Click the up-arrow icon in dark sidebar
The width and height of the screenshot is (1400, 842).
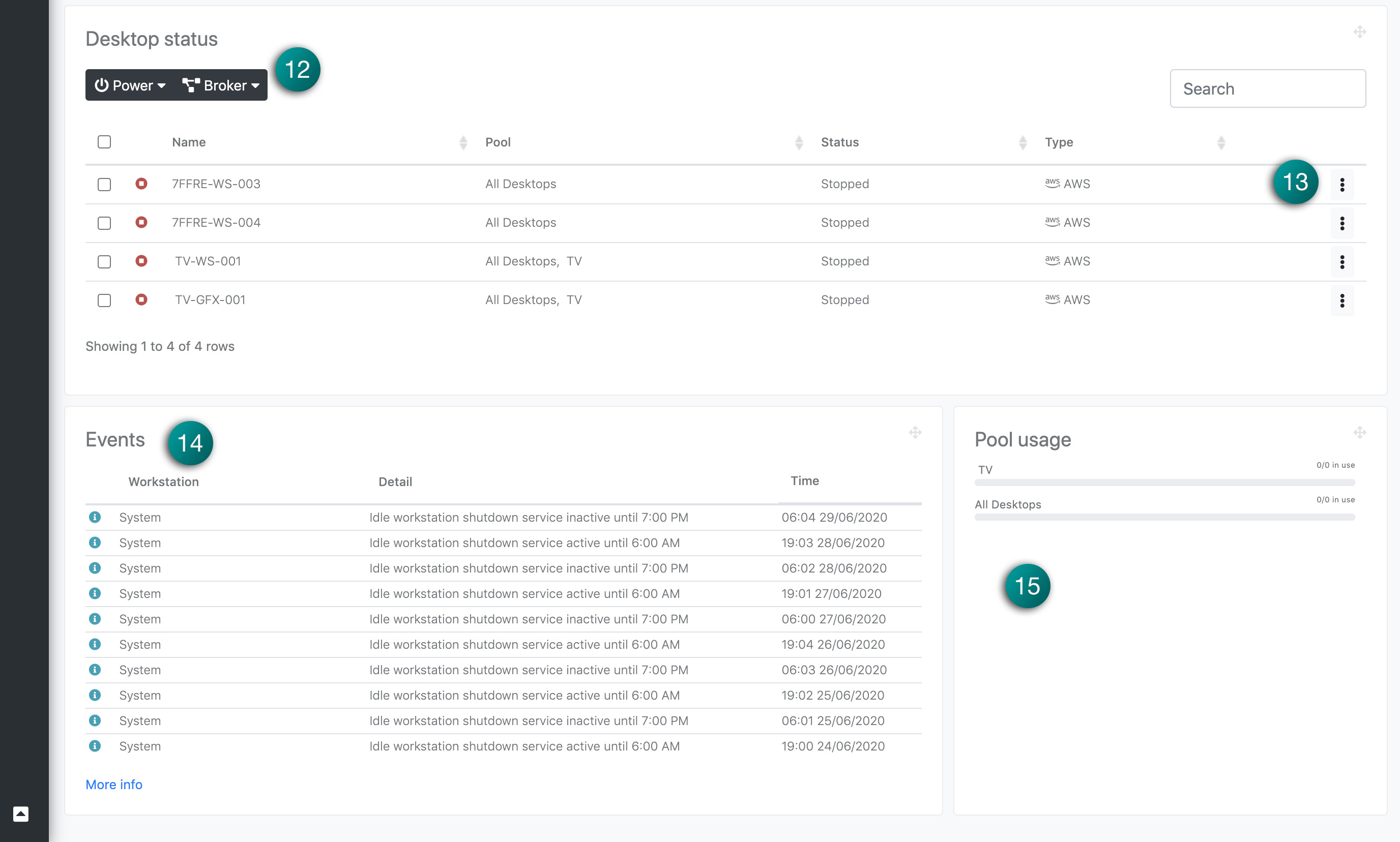pyautogui.click(x=21, y=814)
